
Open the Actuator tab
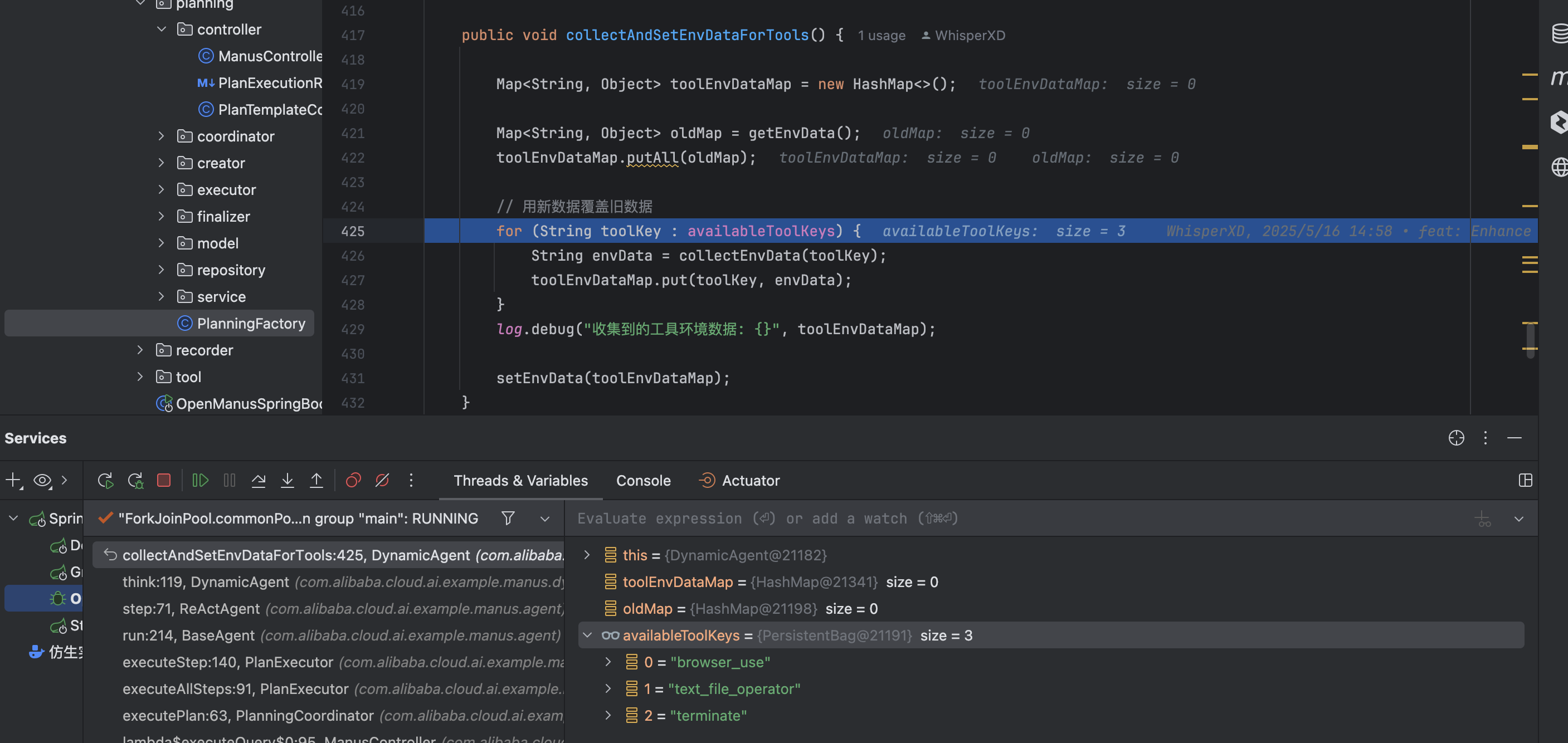pos(750,480)
